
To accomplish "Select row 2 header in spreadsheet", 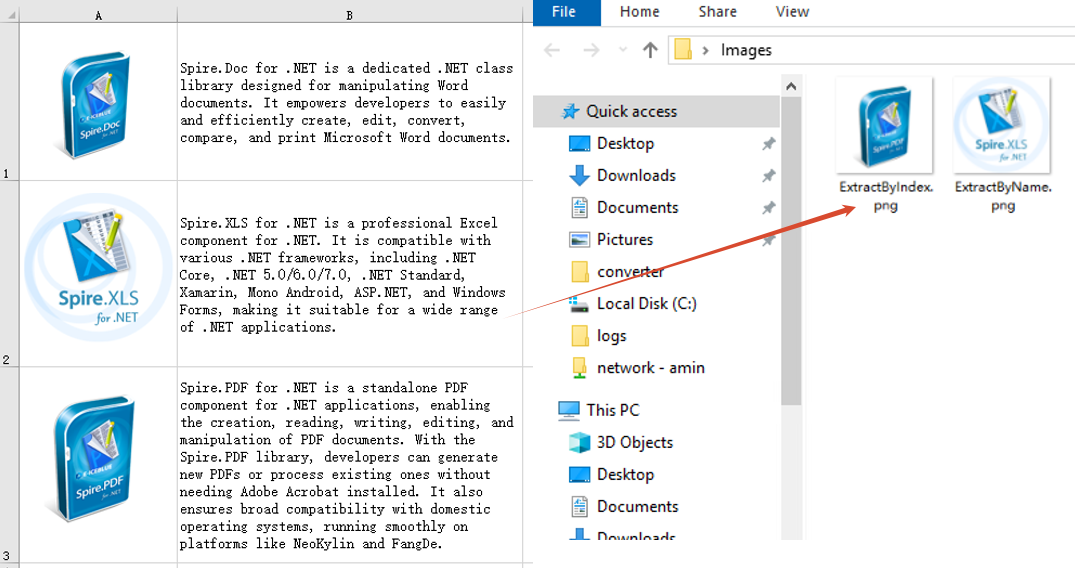I will click(x=9, y=274).
